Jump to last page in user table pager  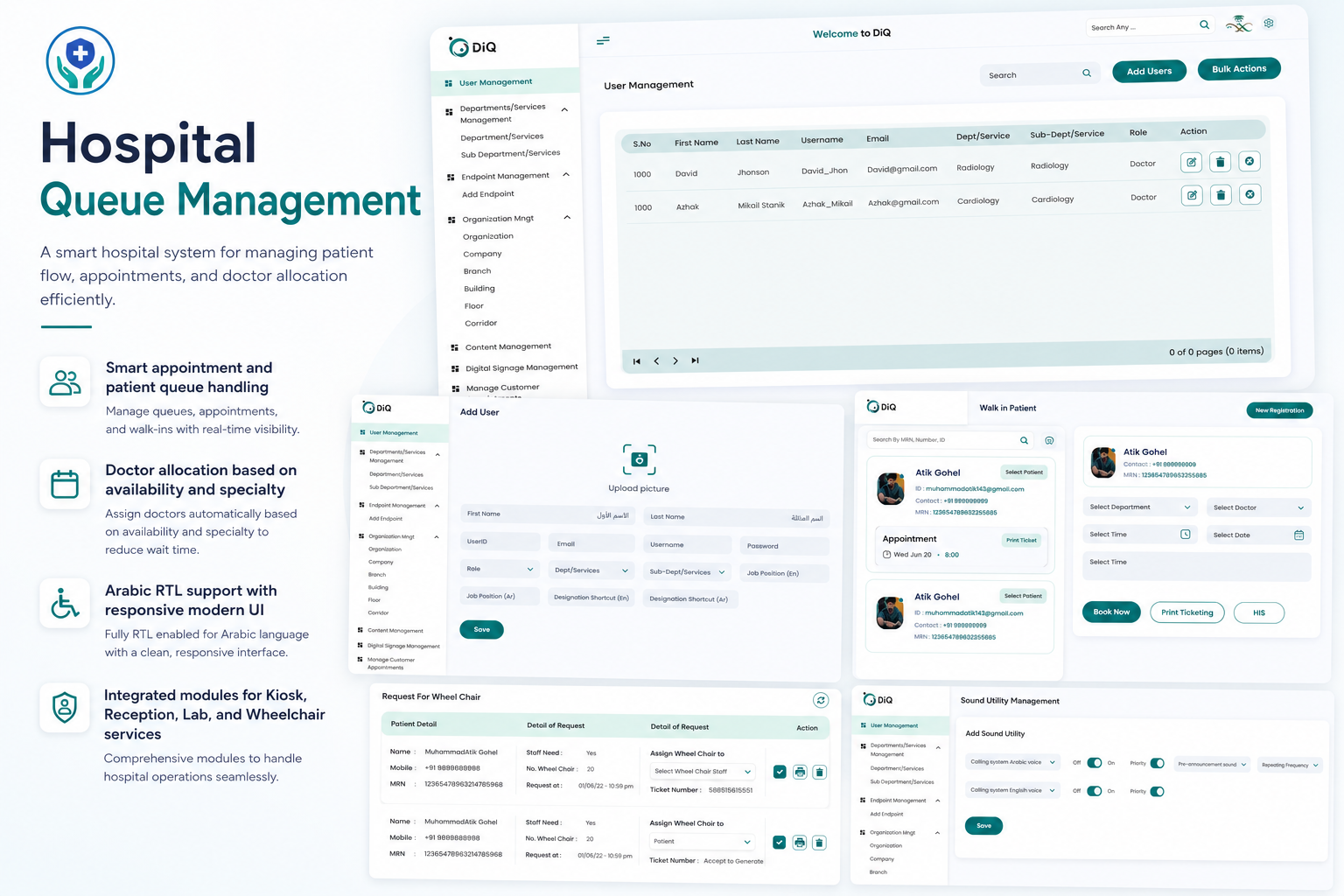click(x=695, y=360)
